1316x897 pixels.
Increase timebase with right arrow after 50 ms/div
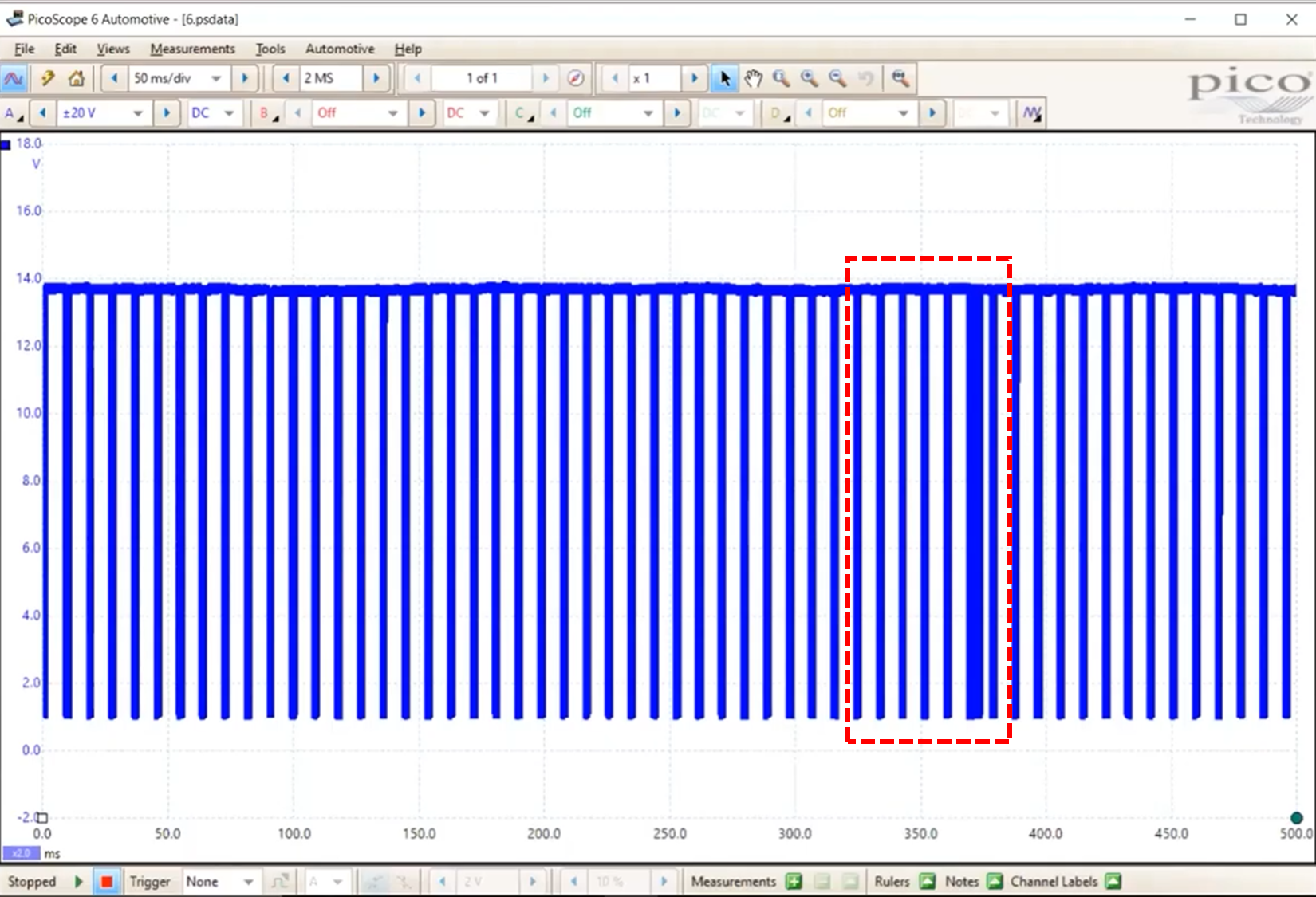tap(245, 78)
